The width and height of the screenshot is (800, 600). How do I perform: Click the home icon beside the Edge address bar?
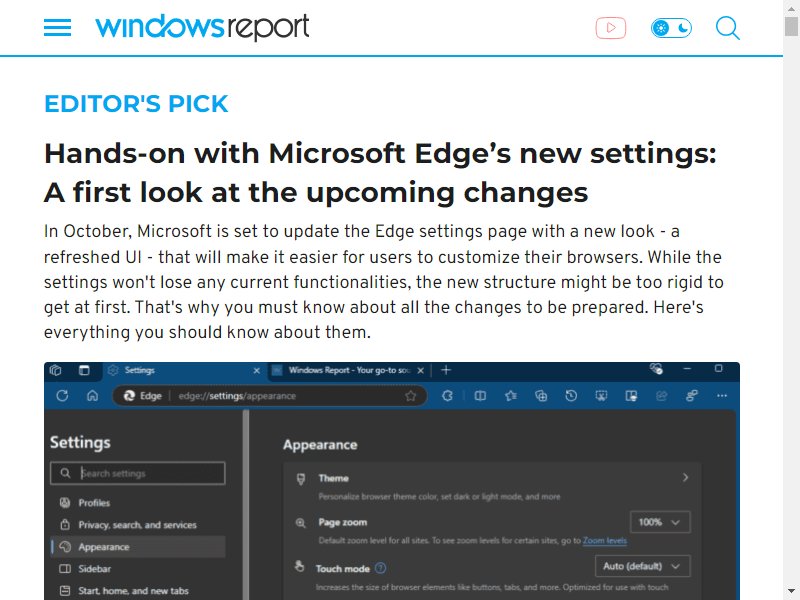pyautogui.click(x=92, y=395)
